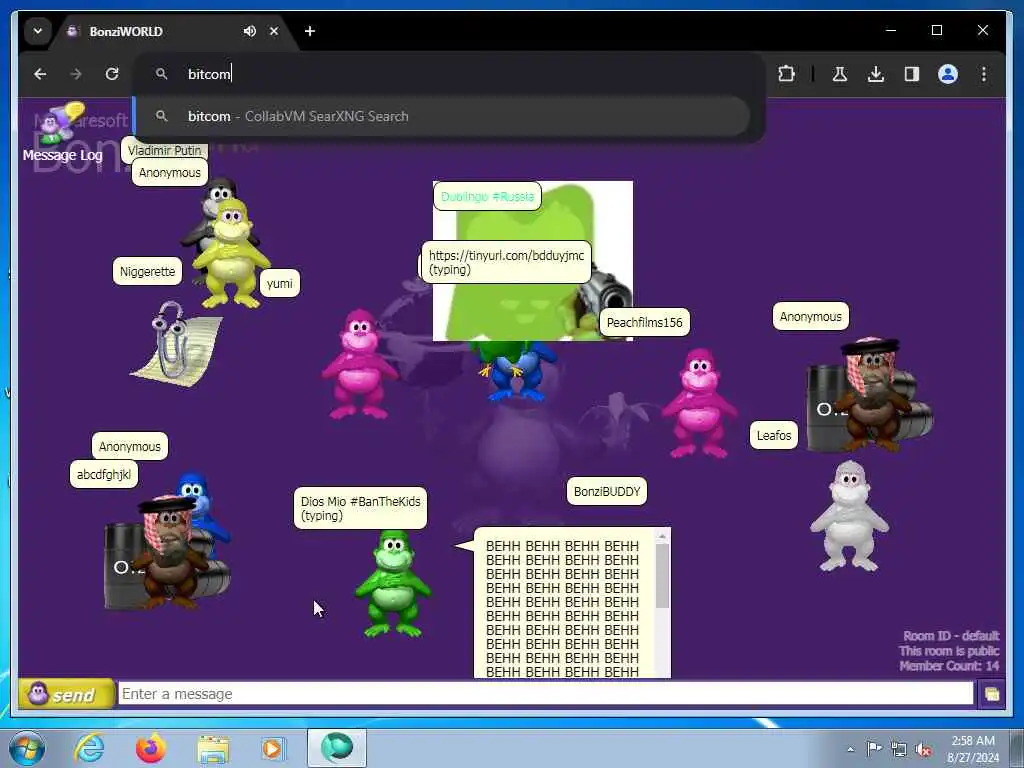Click the address bar with bitcom text

(x=449, y=74)
